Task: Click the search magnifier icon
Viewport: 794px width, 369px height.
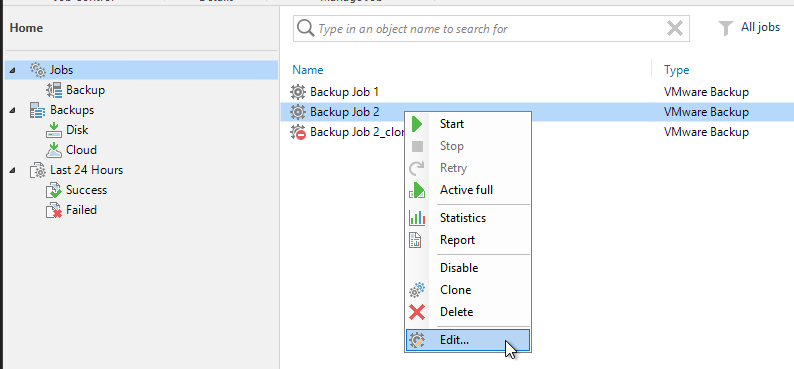Action: tap(305, 29)
